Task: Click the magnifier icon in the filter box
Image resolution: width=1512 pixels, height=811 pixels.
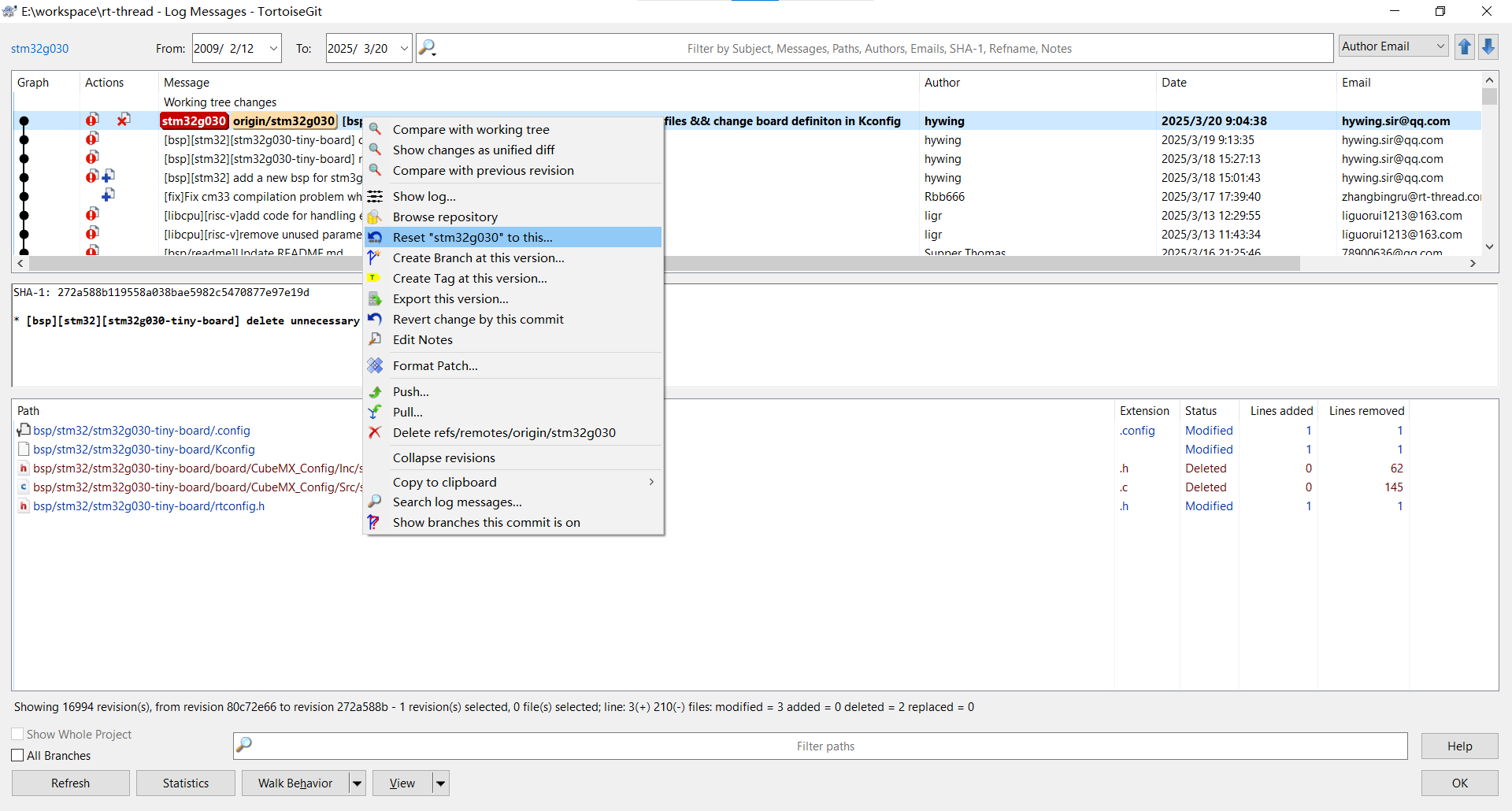Action: [x=427, y=48]
